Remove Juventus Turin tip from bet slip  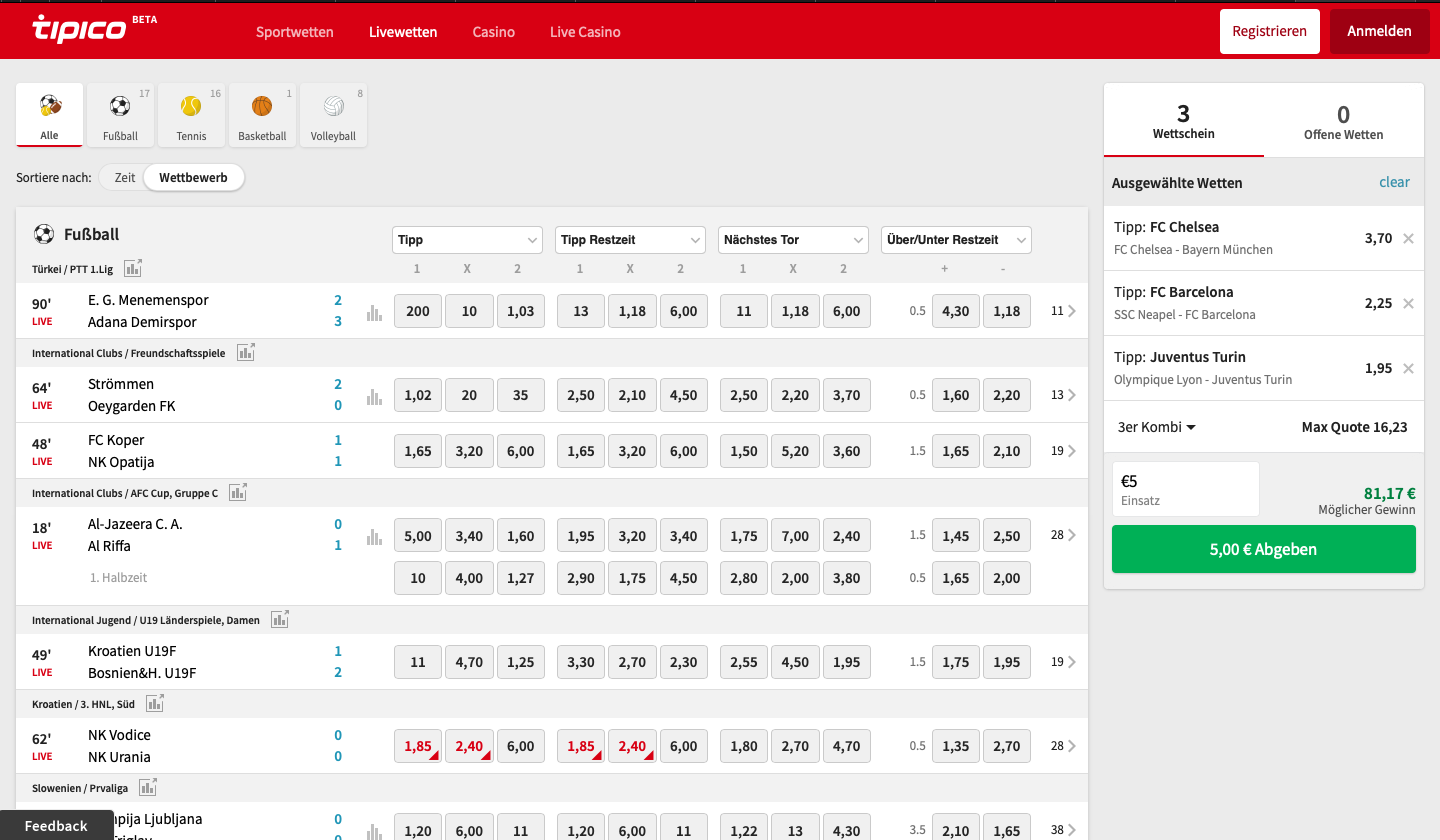tap(1408, 368)
